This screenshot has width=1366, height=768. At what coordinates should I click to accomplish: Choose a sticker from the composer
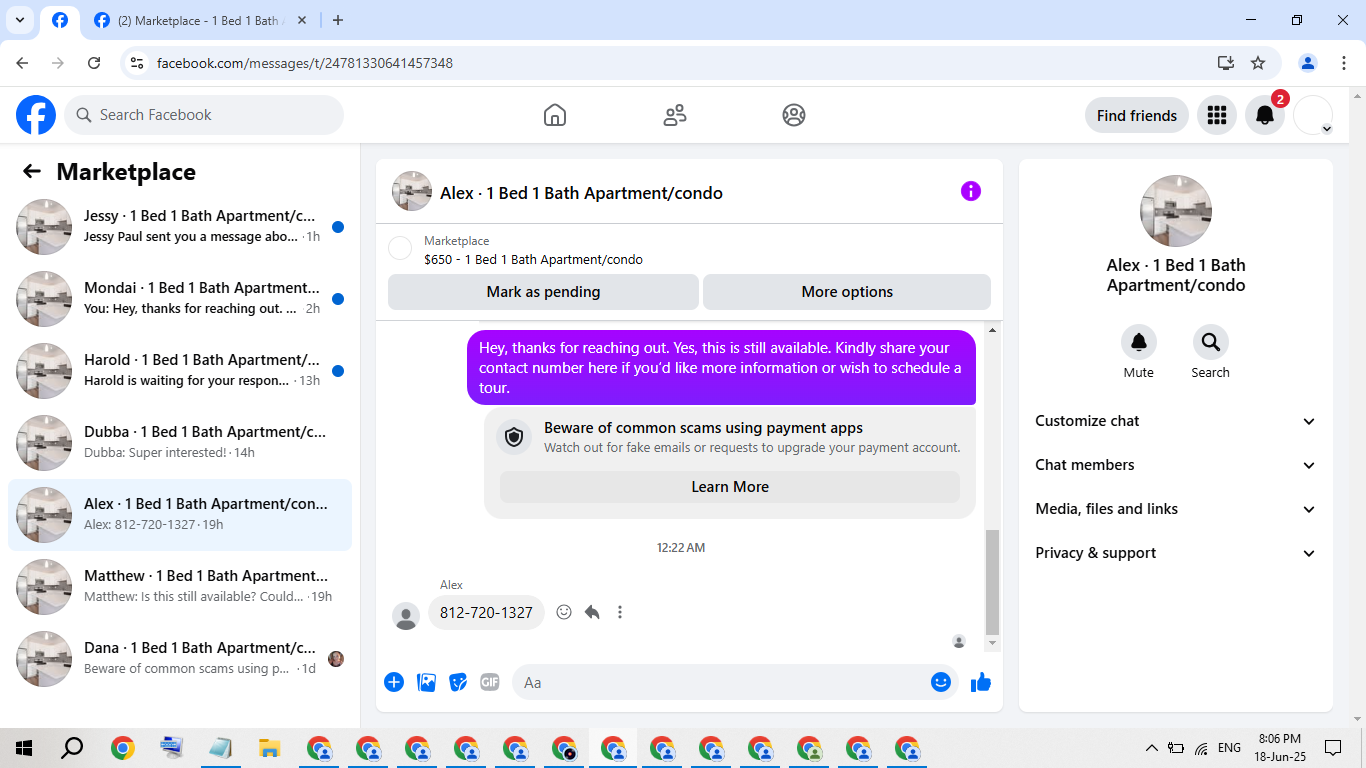458,682
